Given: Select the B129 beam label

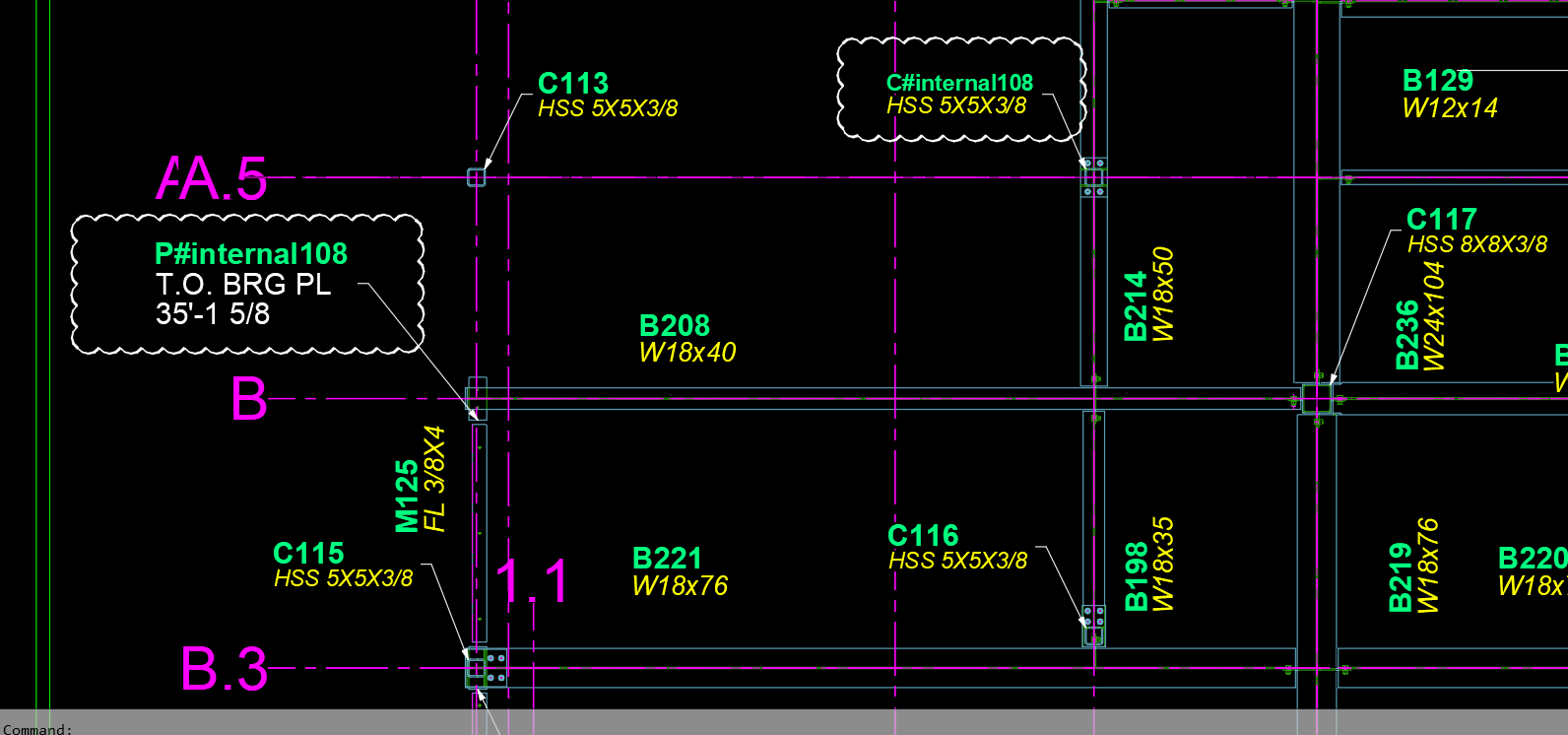Looking at the screenshot, I should 1438,81.
